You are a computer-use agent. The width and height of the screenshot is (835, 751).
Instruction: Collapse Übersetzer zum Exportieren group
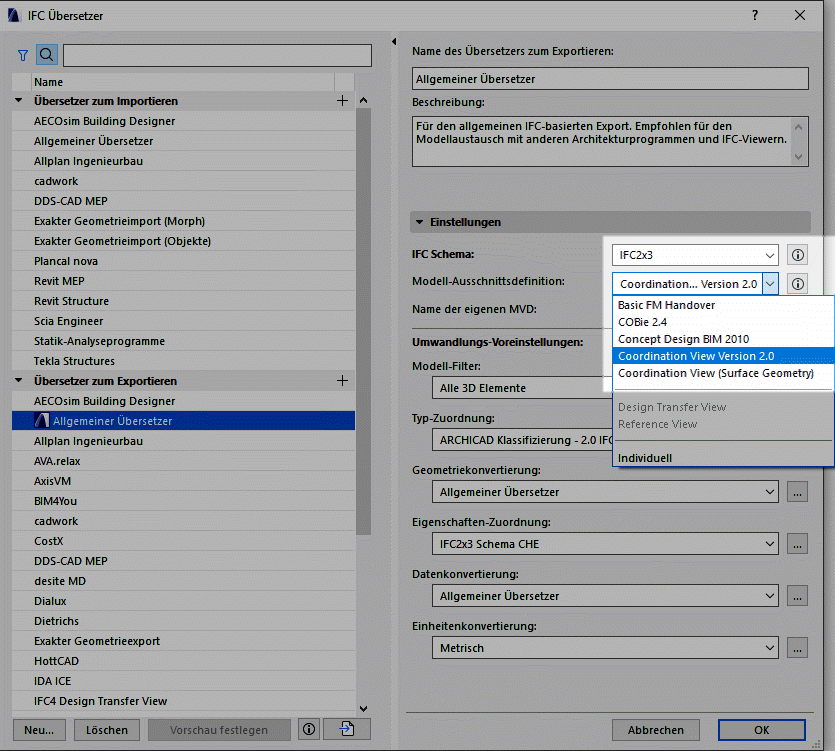coord(19,380)
